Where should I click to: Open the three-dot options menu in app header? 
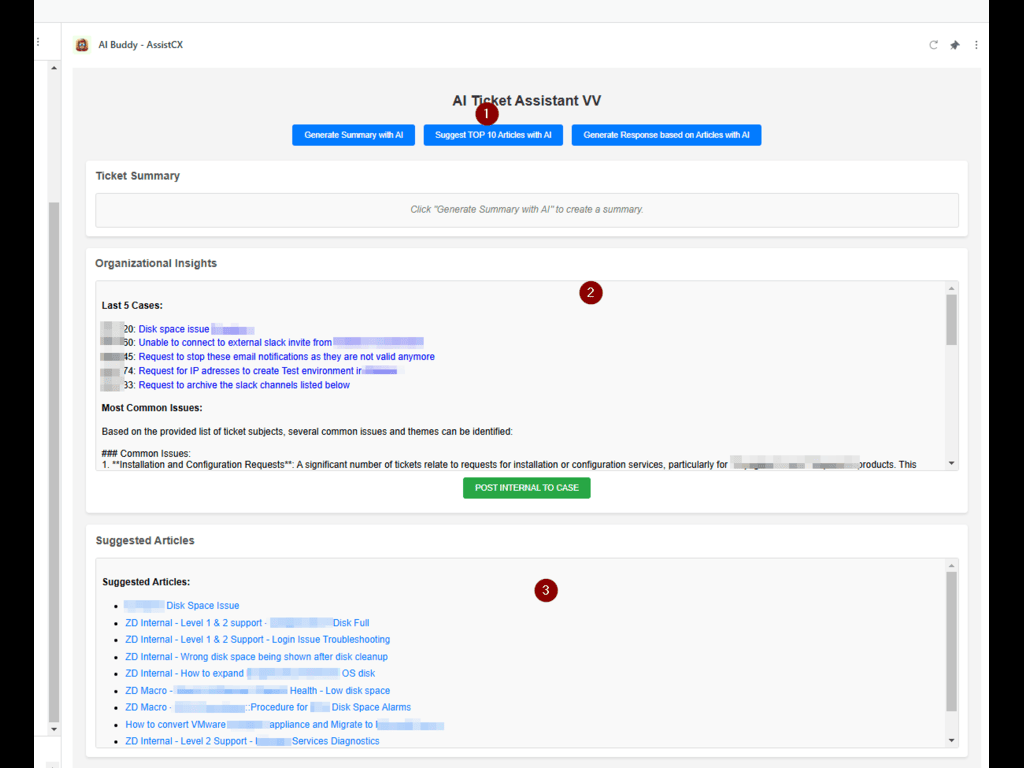click(976, 45)
